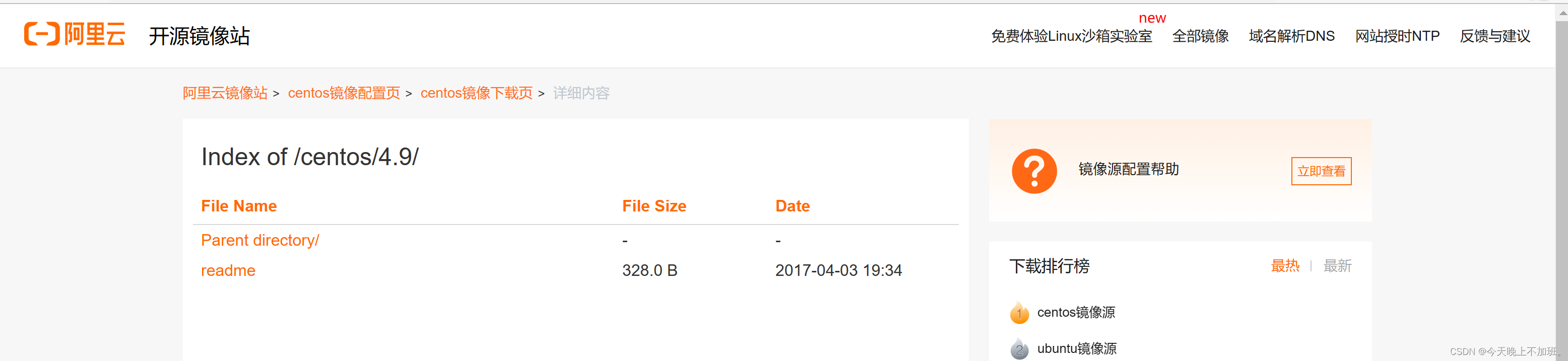Switch to the 最热 ranking tab
The height and width of the screenshot is (361, 1568).
(x=1284, y=266)
